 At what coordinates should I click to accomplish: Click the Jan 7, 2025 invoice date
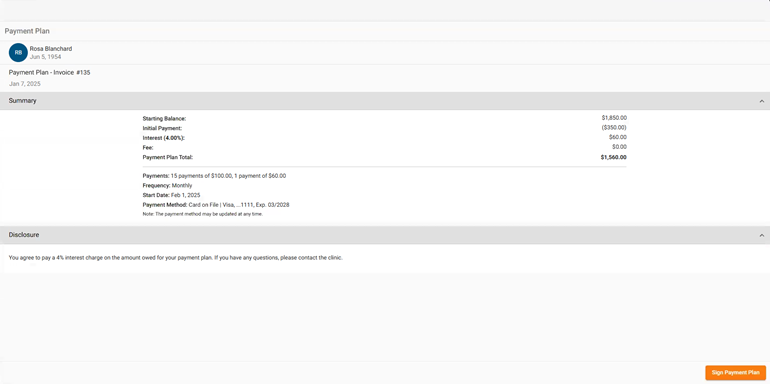point(25,84)
